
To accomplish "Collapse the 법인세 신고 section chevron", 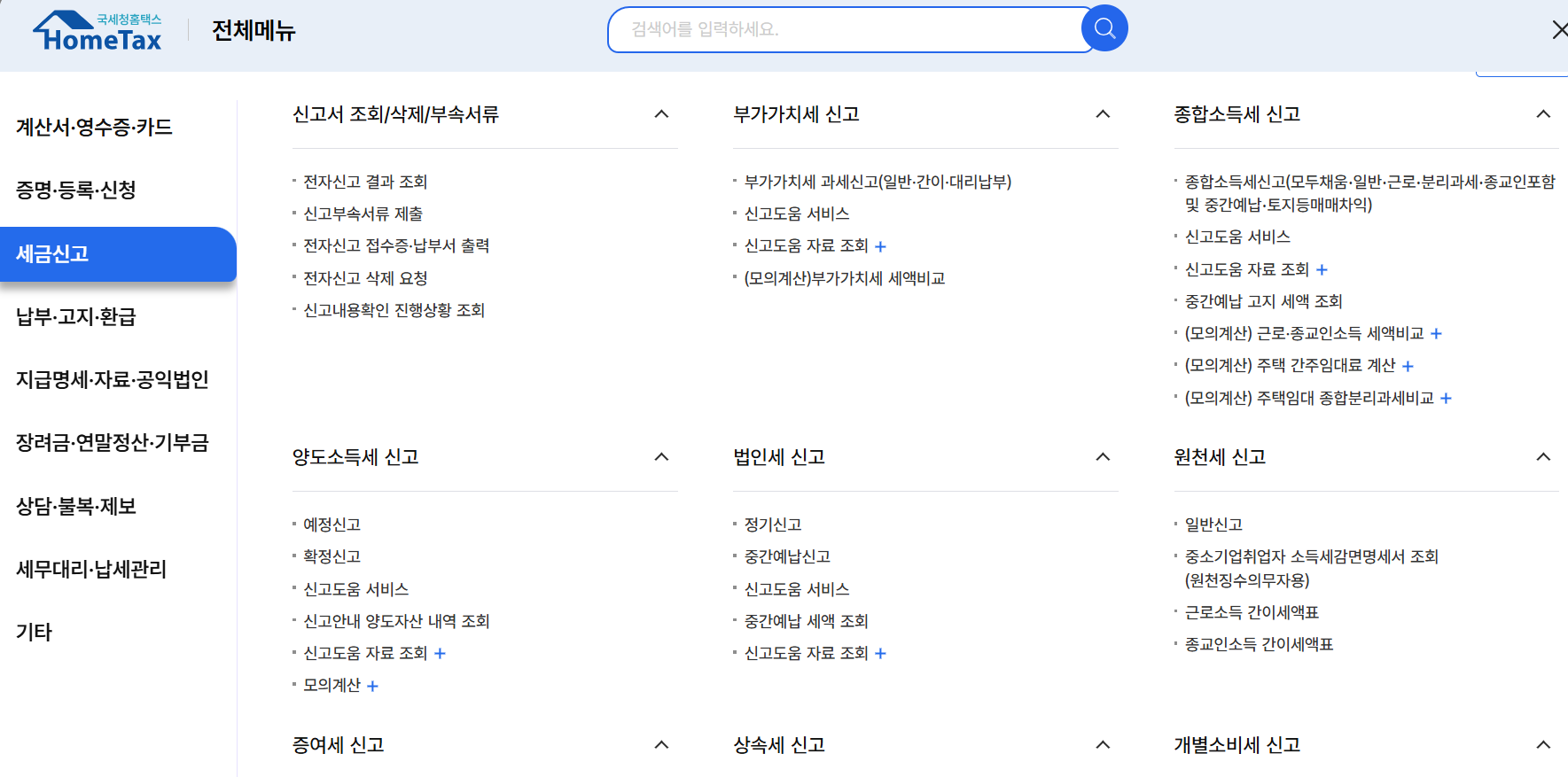I will pyautogui.click(x=1103, y=457).
